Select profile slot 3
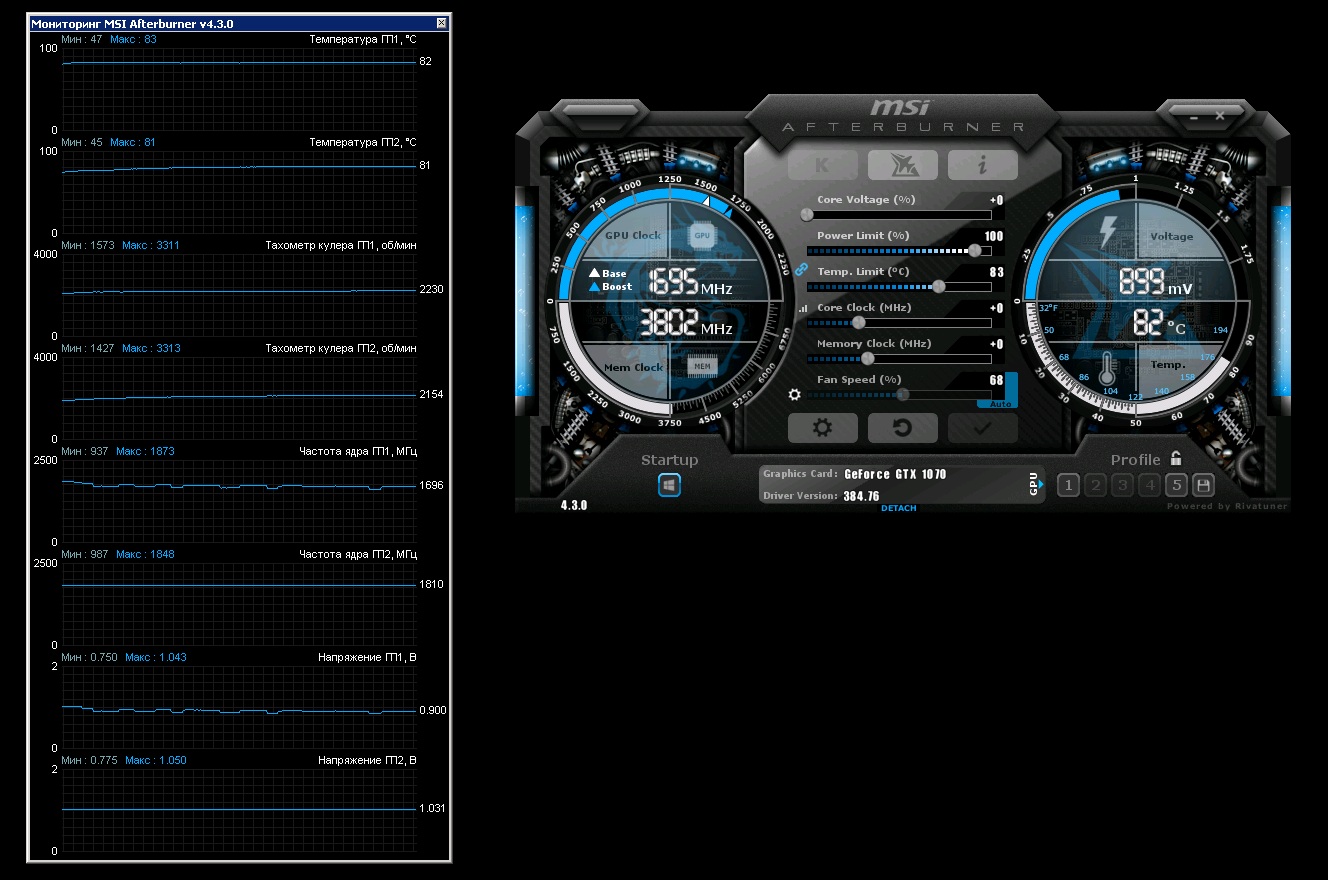This screenshot has height=880, width=1328. pyautogui.click(x=1123, y=486)
